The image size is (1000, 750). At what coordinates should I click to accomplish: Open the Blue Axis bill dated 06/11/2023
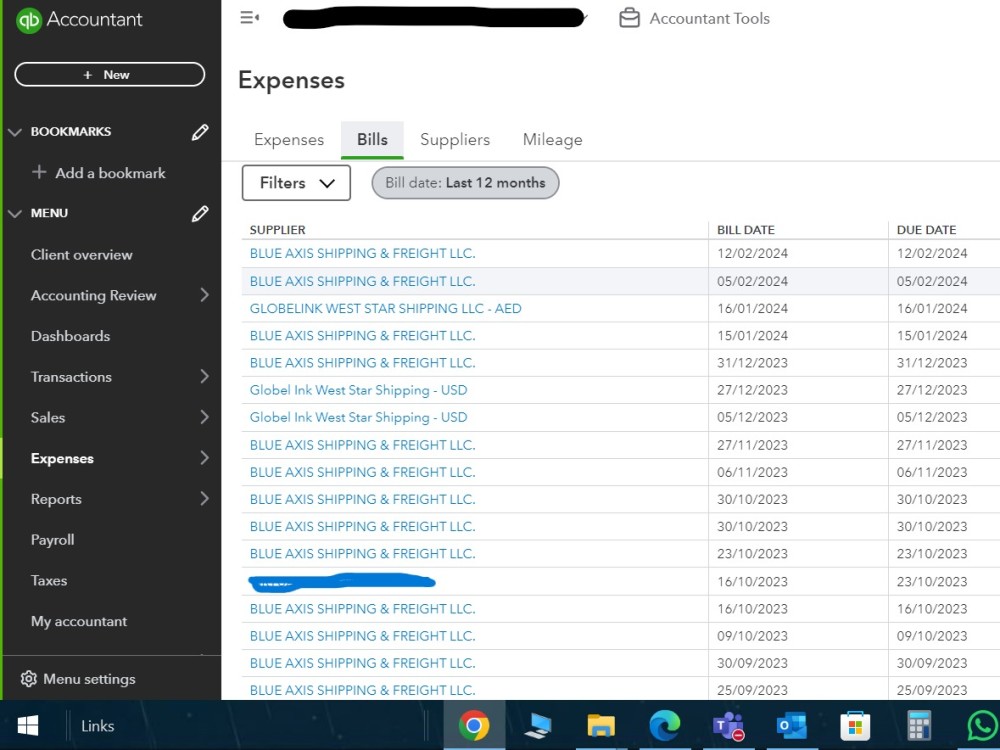362,473
